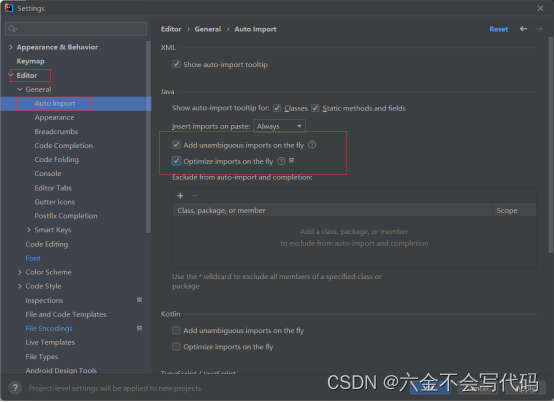Image resolution: width=554 pixels, height=402 pixels.
Task: Click the right panel vertical scrollbar
Action: tap(551, 145)
